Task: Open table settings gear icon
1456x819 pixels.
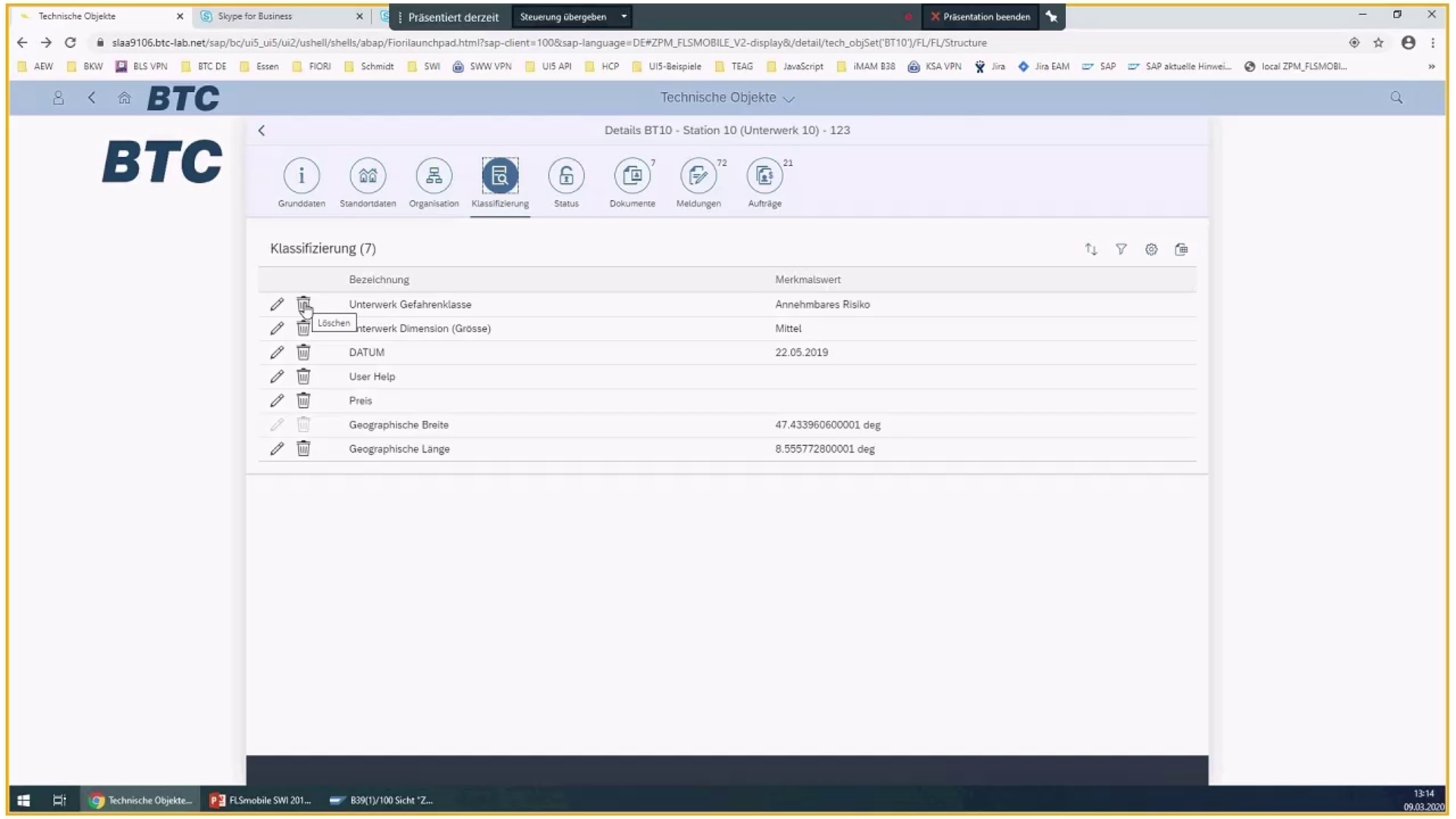Action: (x=1151, y=249)
